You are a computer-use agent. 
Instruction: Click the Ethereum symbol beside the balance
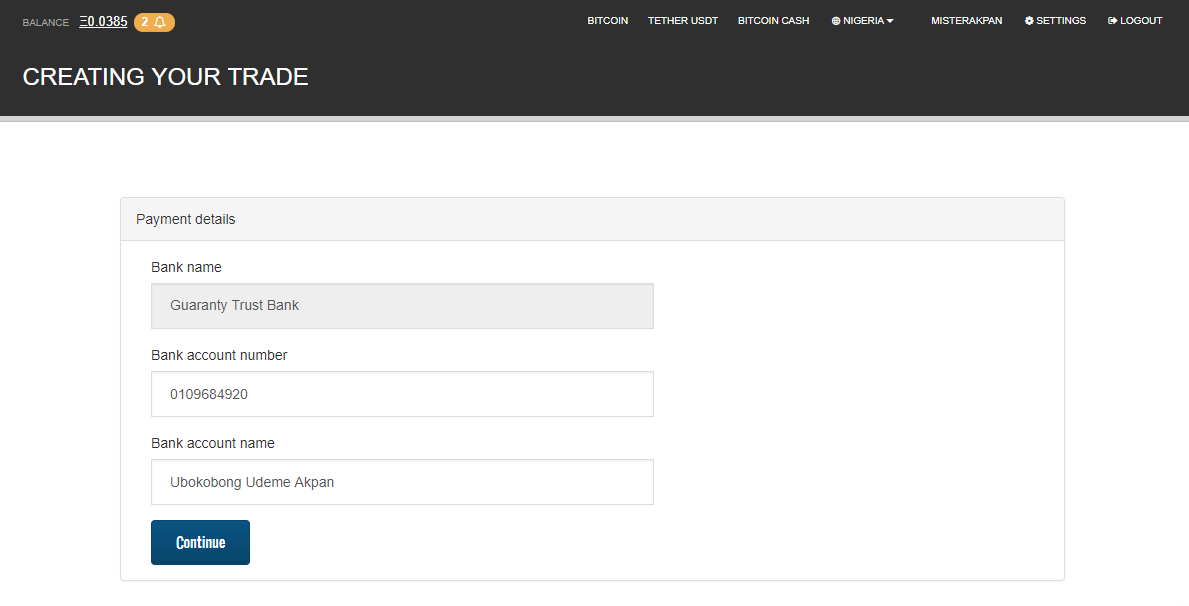[x=81, y=20]
